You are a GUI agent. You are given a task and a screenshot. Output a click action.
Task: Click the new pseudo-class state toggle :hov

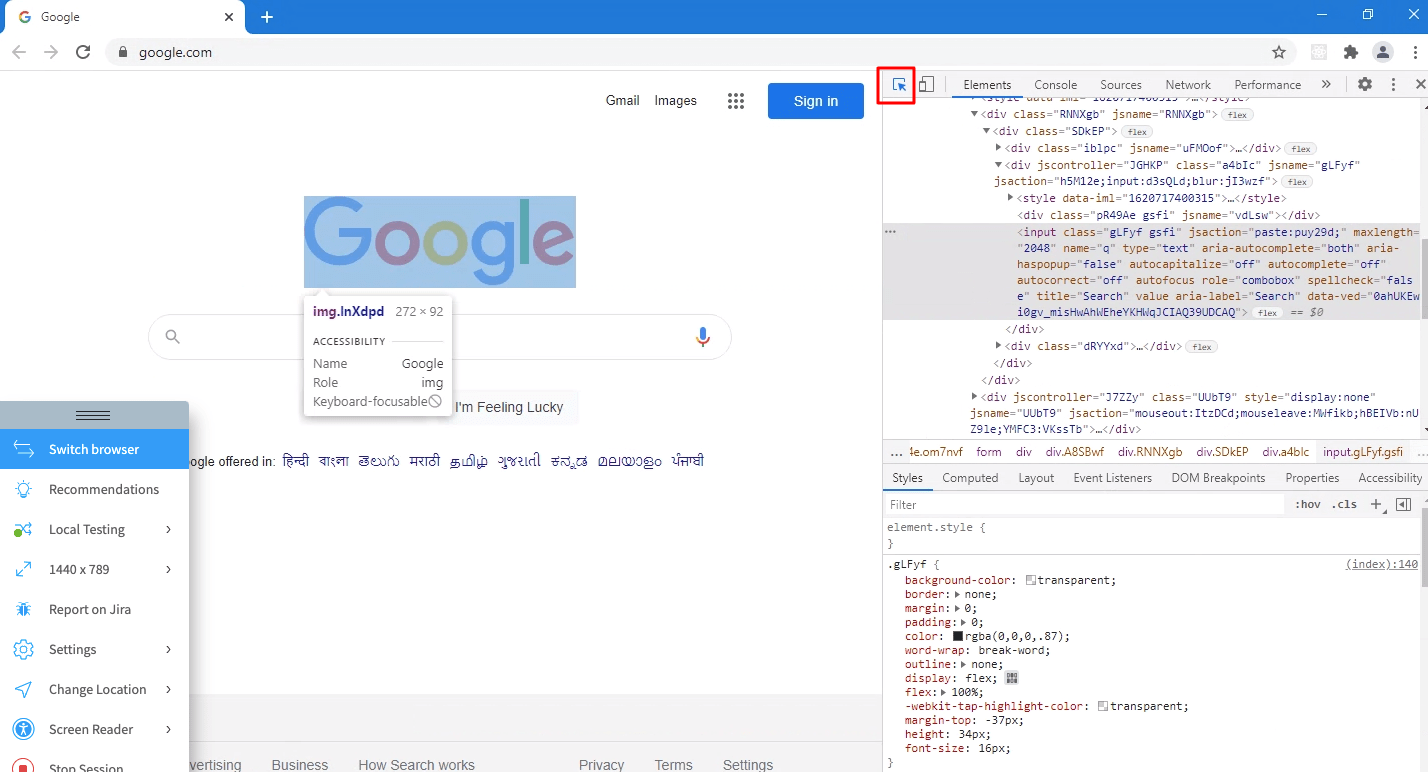1307,504
